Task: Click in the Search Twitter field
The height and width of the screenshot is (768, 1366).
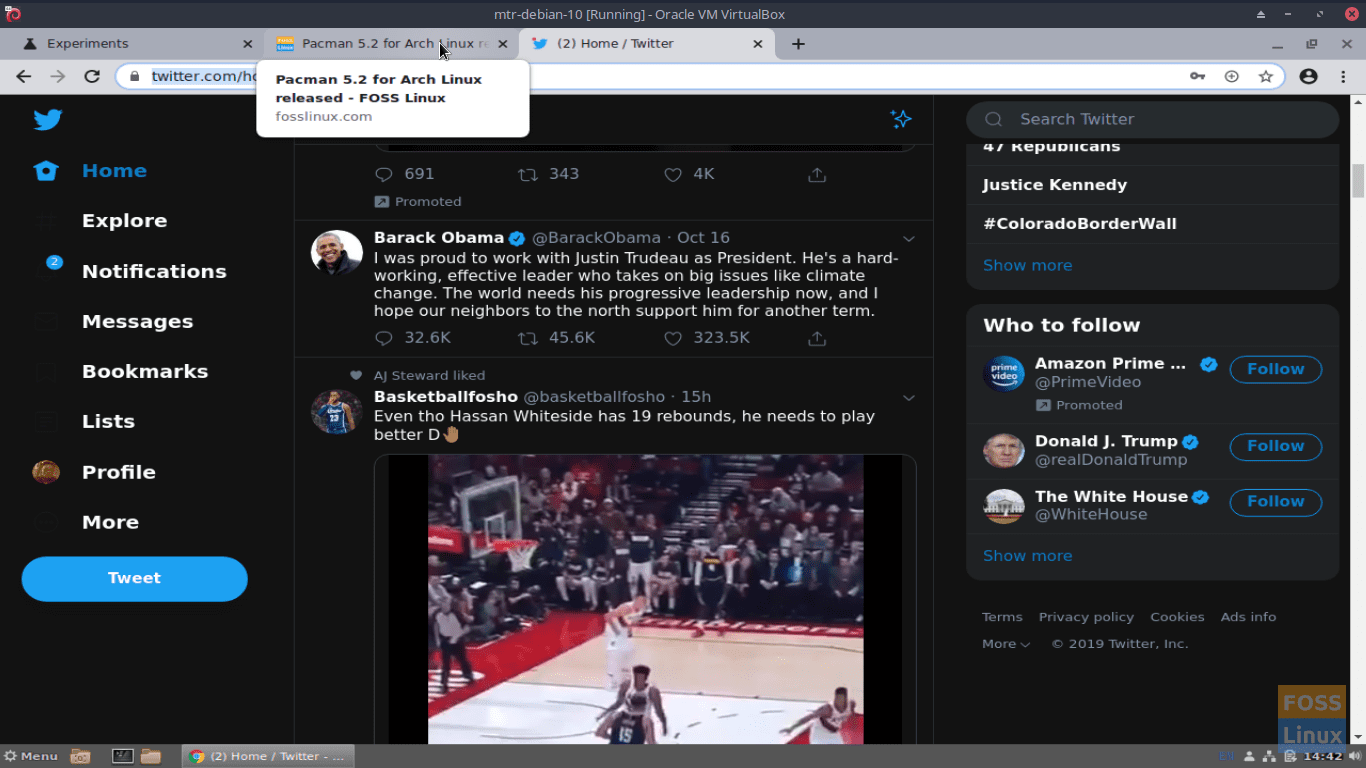Action: tap(1152, 119)
